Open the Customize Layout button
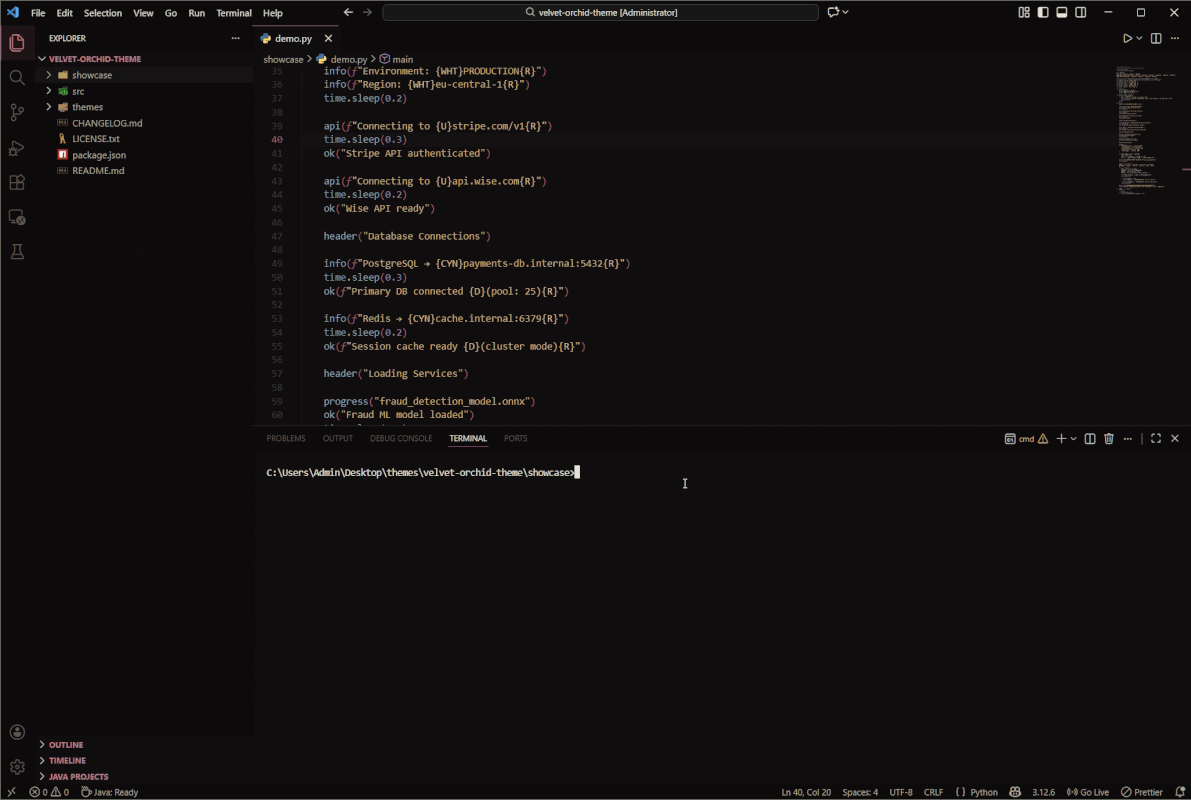Screen dimensions: 1191x800 tap(1024, 12)
